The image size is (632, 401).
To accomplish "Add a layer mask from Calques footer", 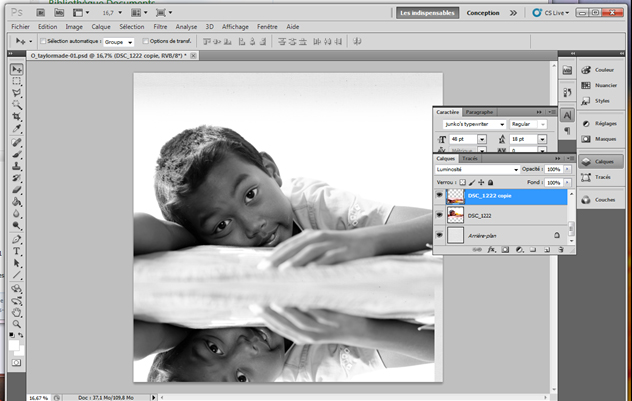I will coord(505,250).
